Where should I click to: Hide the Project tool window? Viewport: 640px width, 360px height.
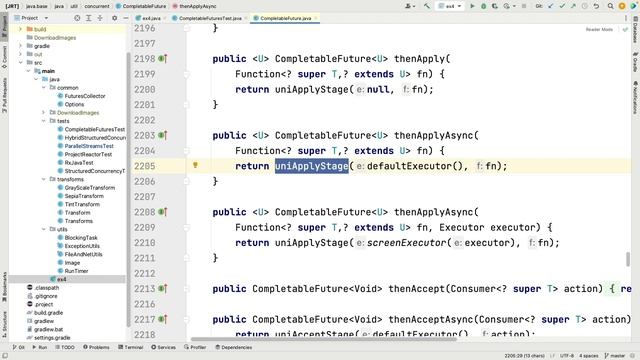click(126, 18)
